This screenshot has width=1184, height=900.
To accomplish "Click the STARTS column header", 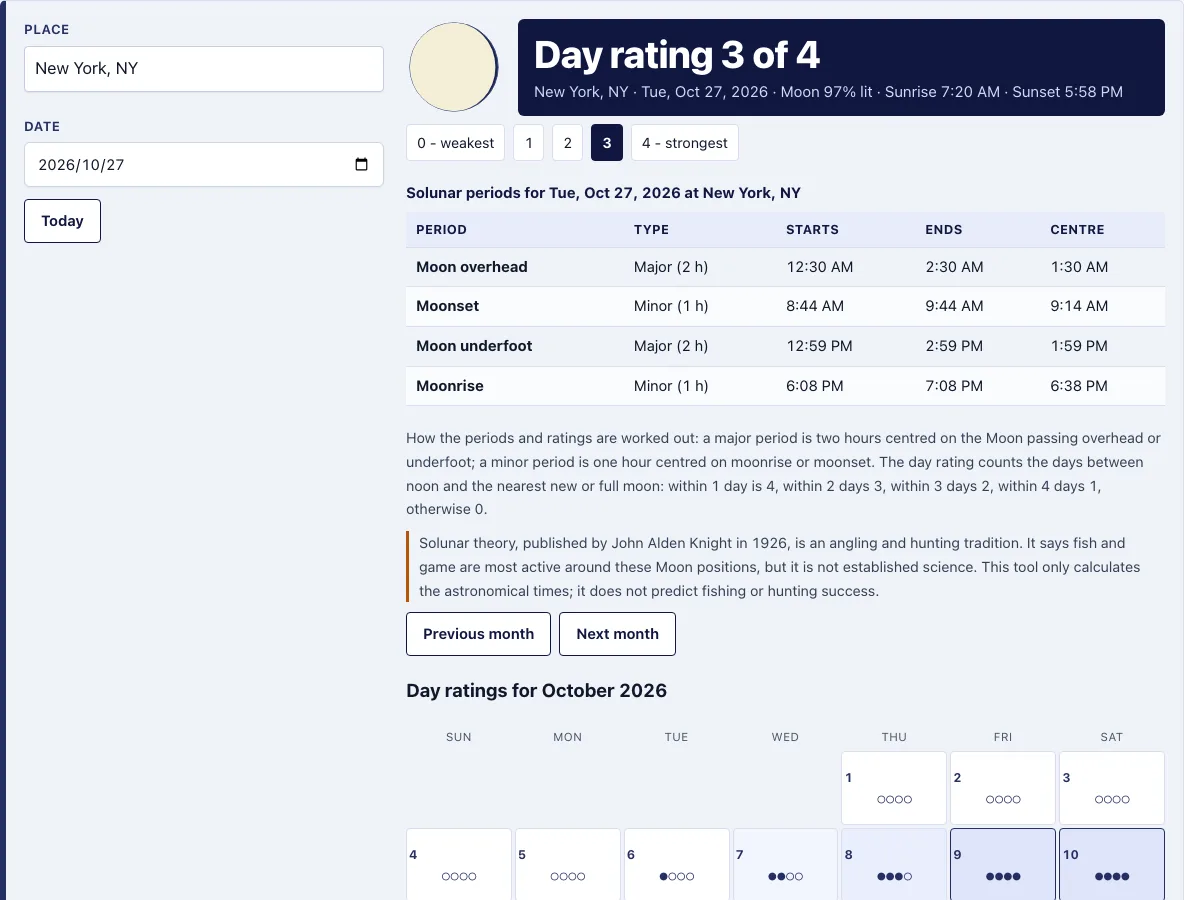I will tap(812, 230).
